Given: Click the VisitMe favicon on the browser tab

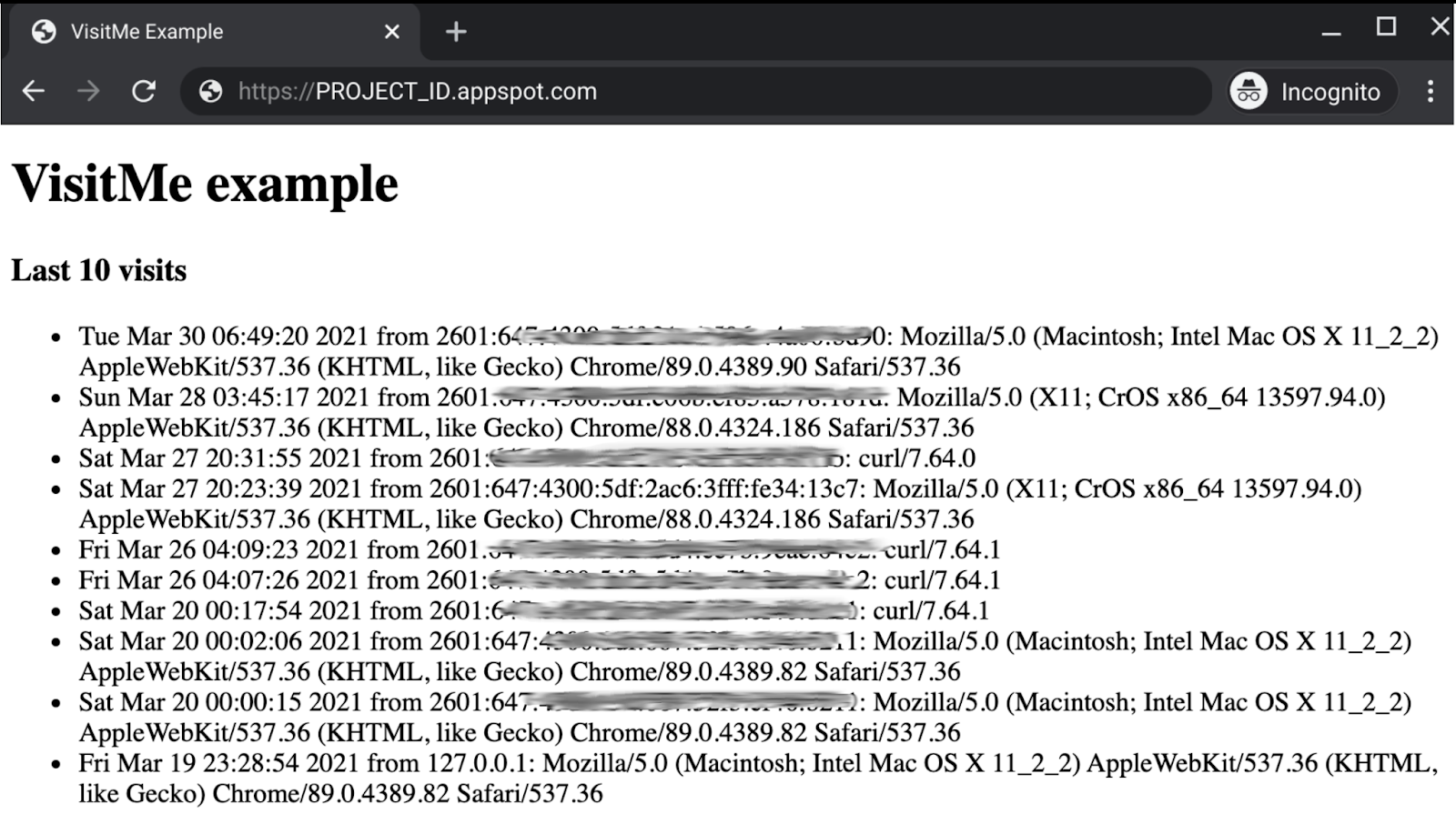Looking at the screenshot, I should (x=44, y=30).
